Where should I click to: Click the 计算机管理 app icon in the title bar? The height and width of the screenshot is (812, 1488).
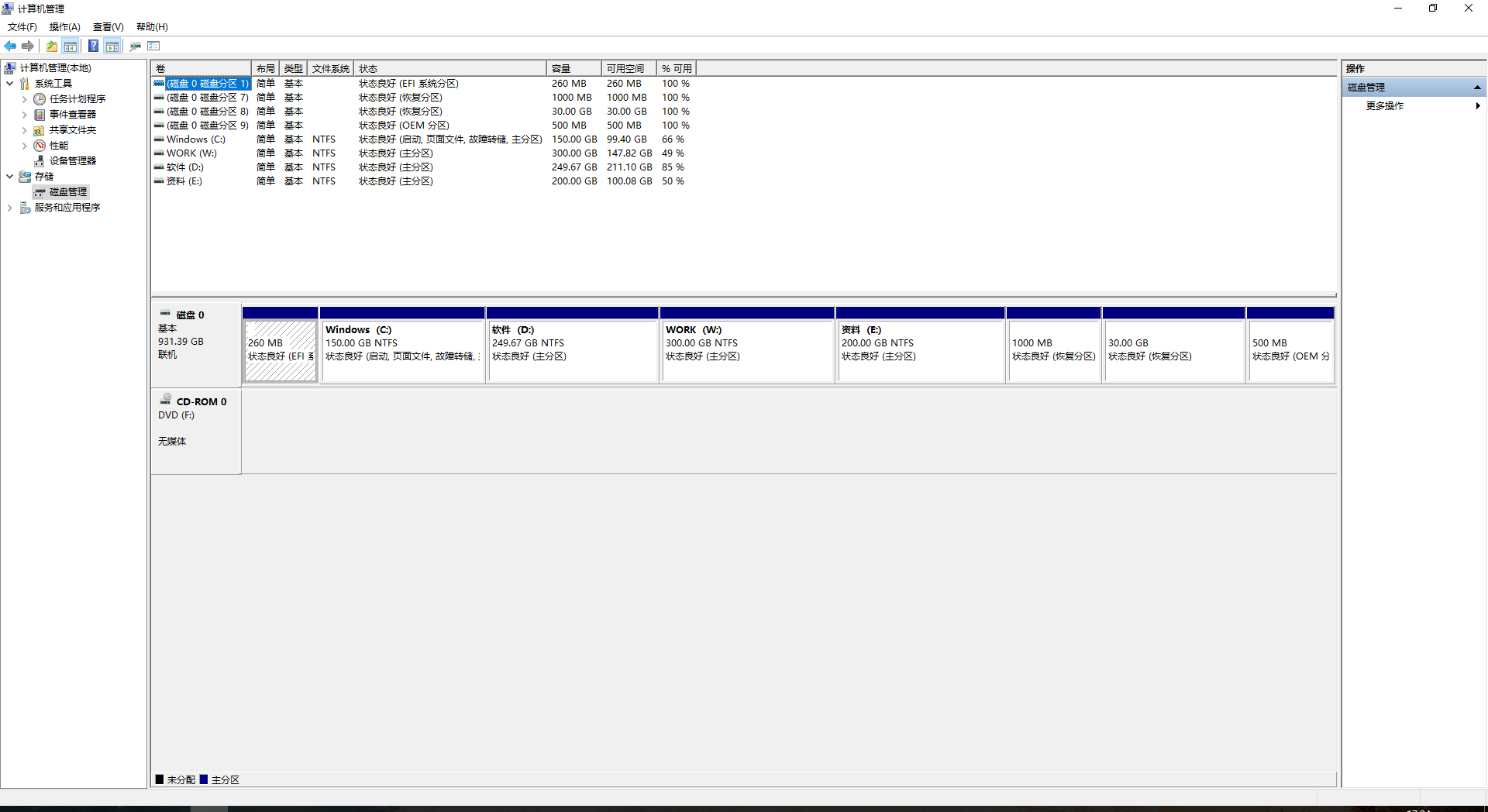point(8,9)
